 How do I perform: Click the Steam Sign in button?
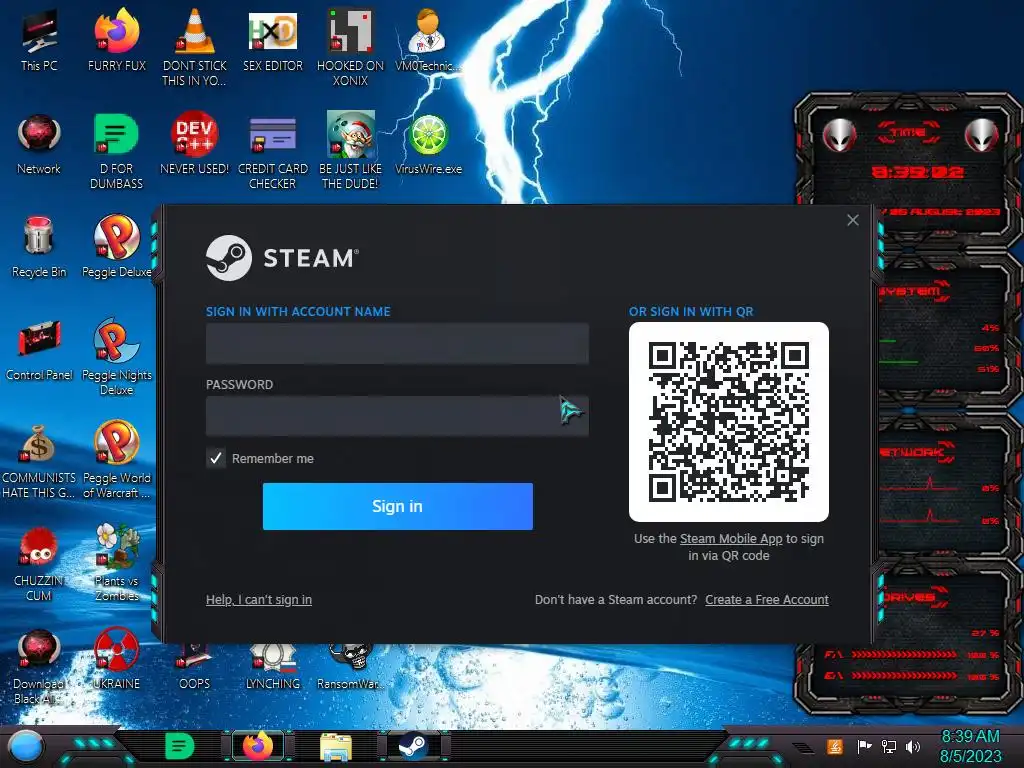coord(398,506)
